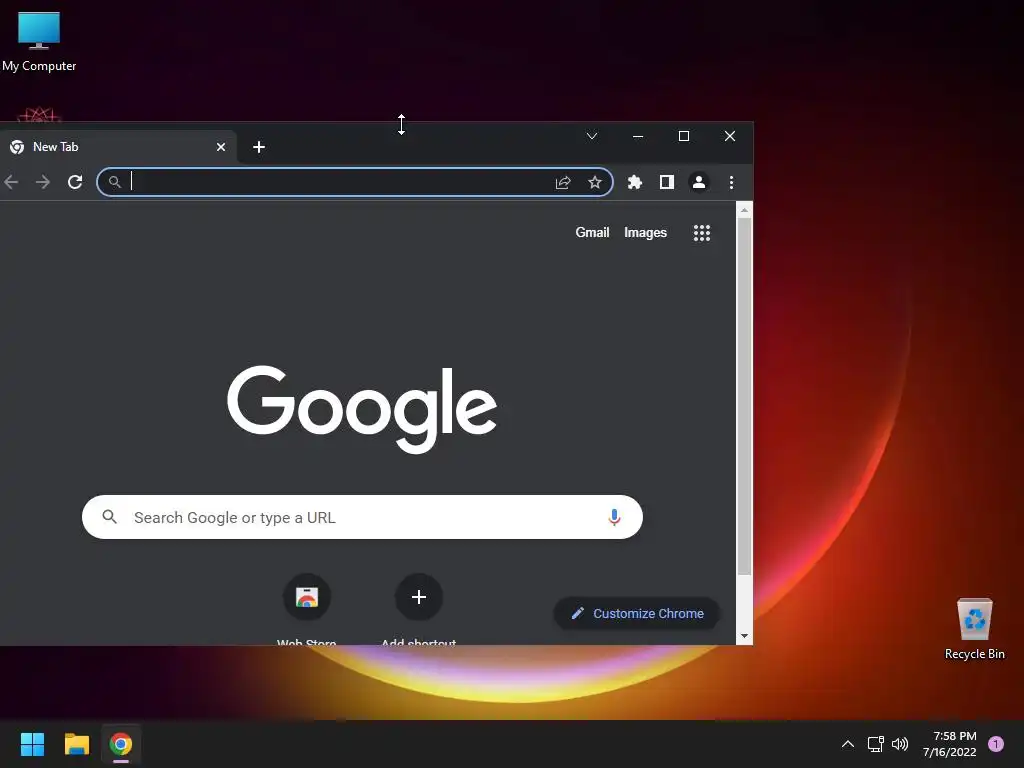
Task: Open the tab search chevron
Action: (x=592, y=136)
